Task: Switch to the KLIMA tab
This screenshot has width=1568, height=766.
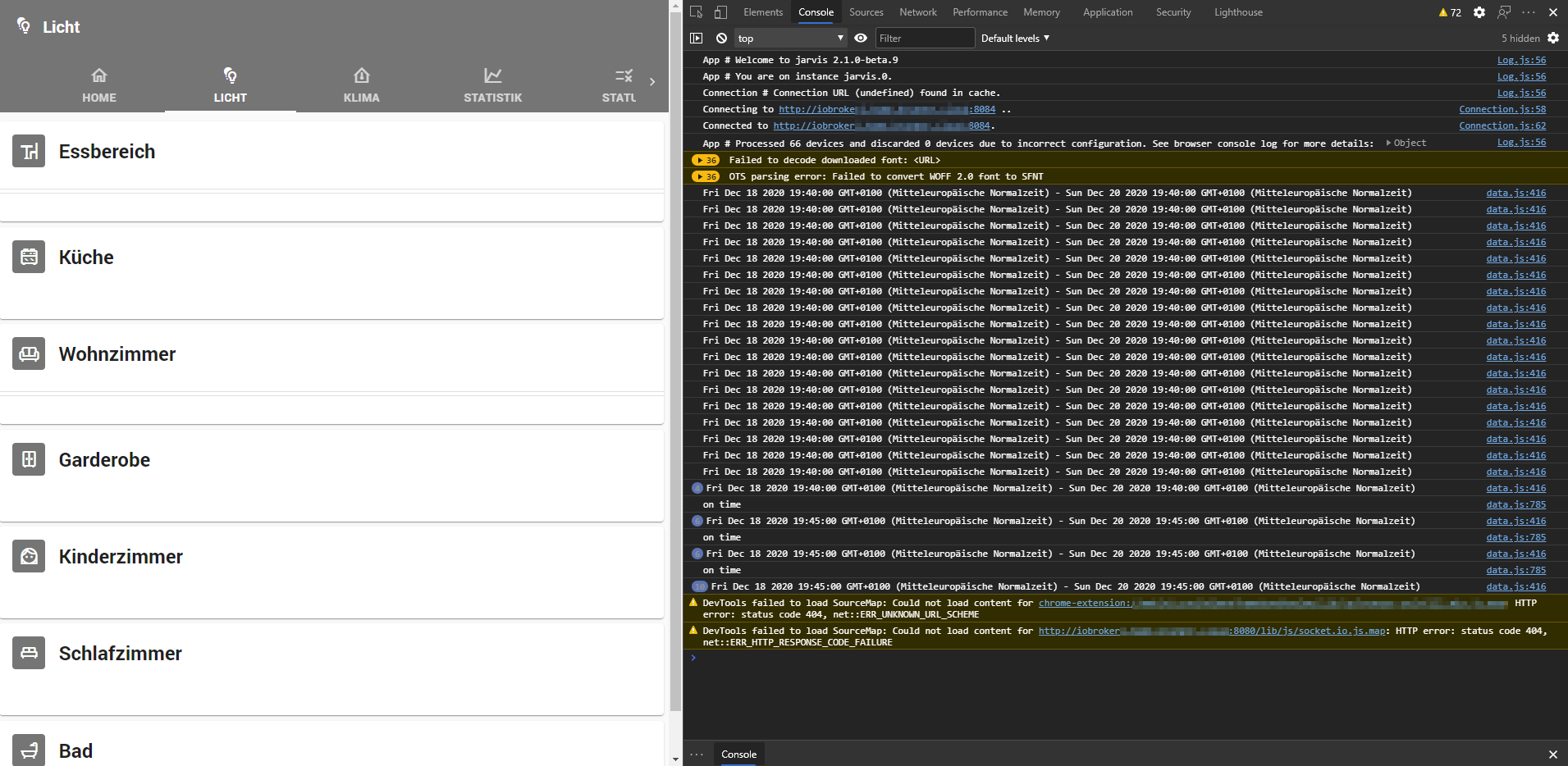Action: tap(362, 85)
